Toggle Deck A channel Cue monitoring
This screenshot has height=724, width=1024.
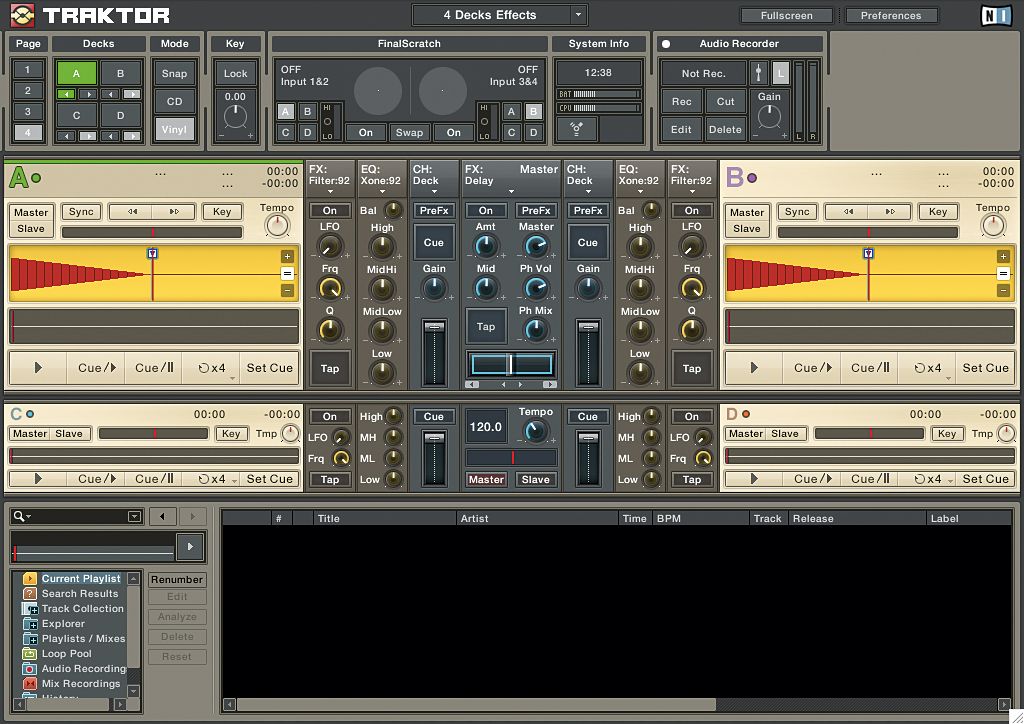coord(434,242)
